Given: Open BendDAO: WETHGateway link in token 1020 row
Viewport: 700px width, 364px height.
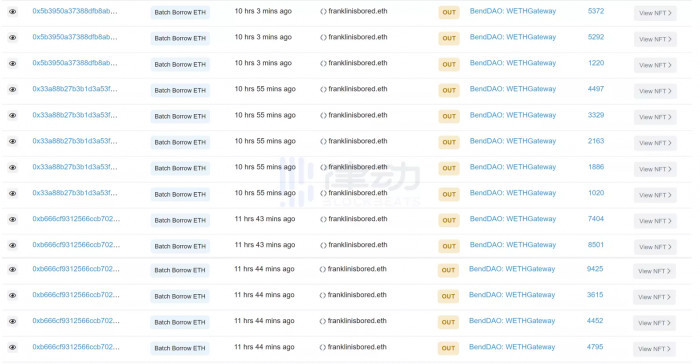Looking at the screenshot, I should tap(512, 193).
